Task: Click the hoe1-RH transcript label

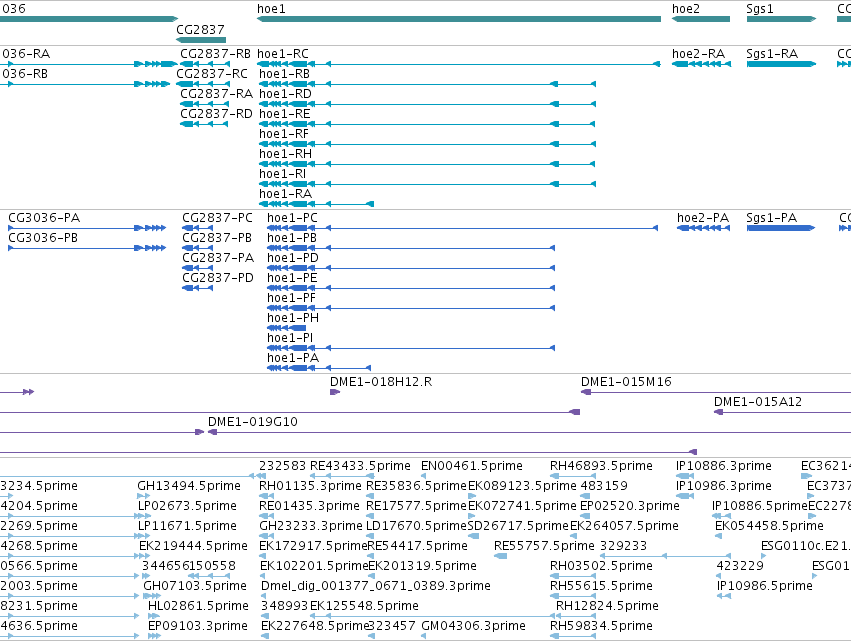Action: pos(285,154)
